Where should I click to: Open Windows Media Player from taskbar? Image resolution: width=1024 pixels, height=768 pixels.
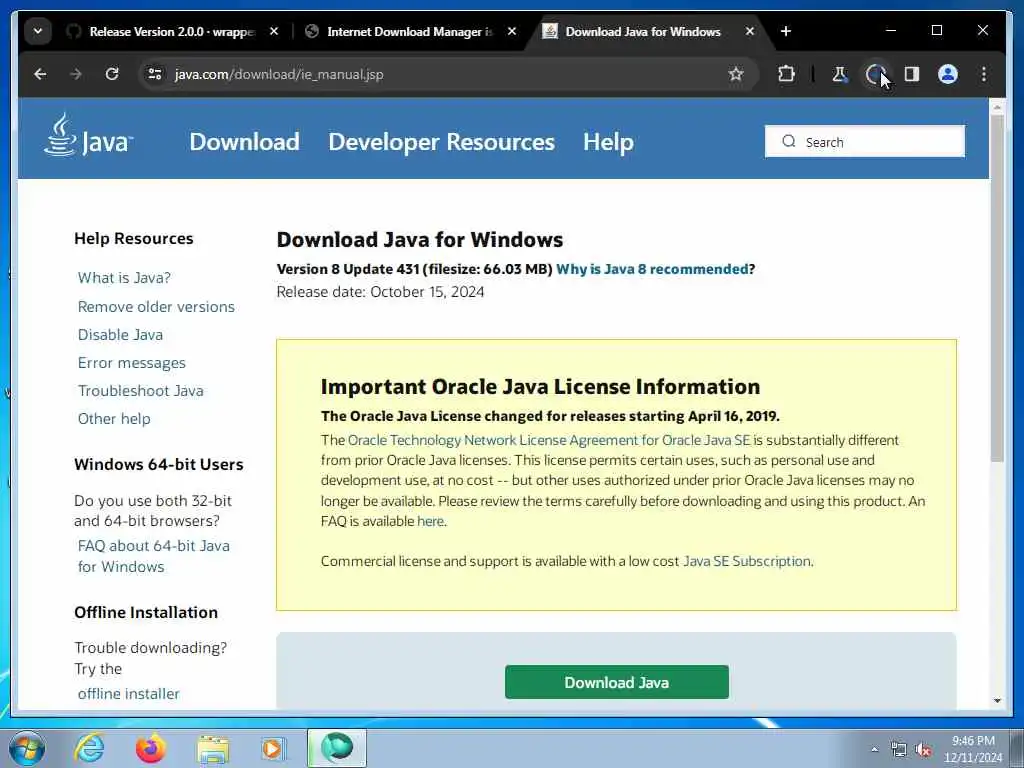[272, 748]
